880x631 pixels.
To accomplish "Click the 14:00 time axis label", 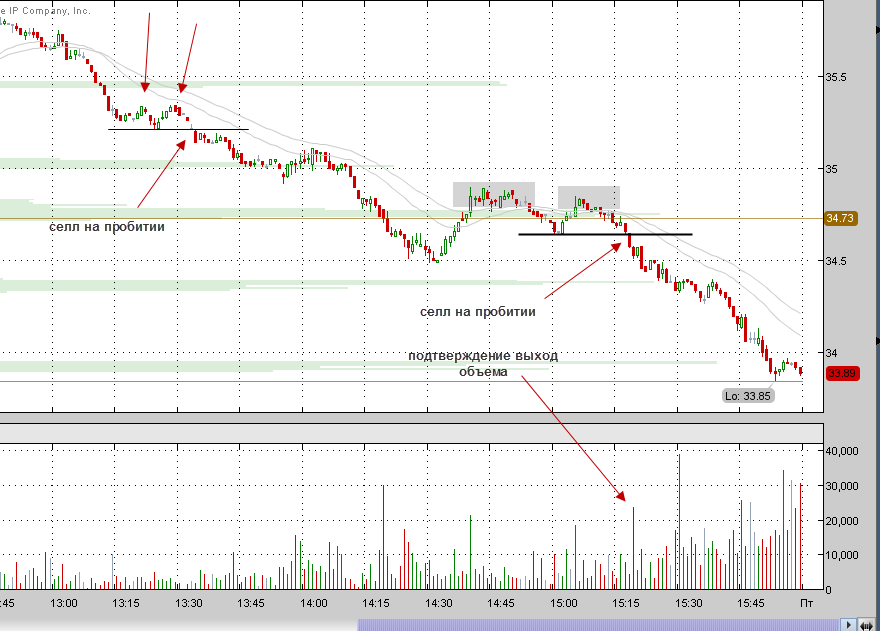I will (x=314, y=603).
